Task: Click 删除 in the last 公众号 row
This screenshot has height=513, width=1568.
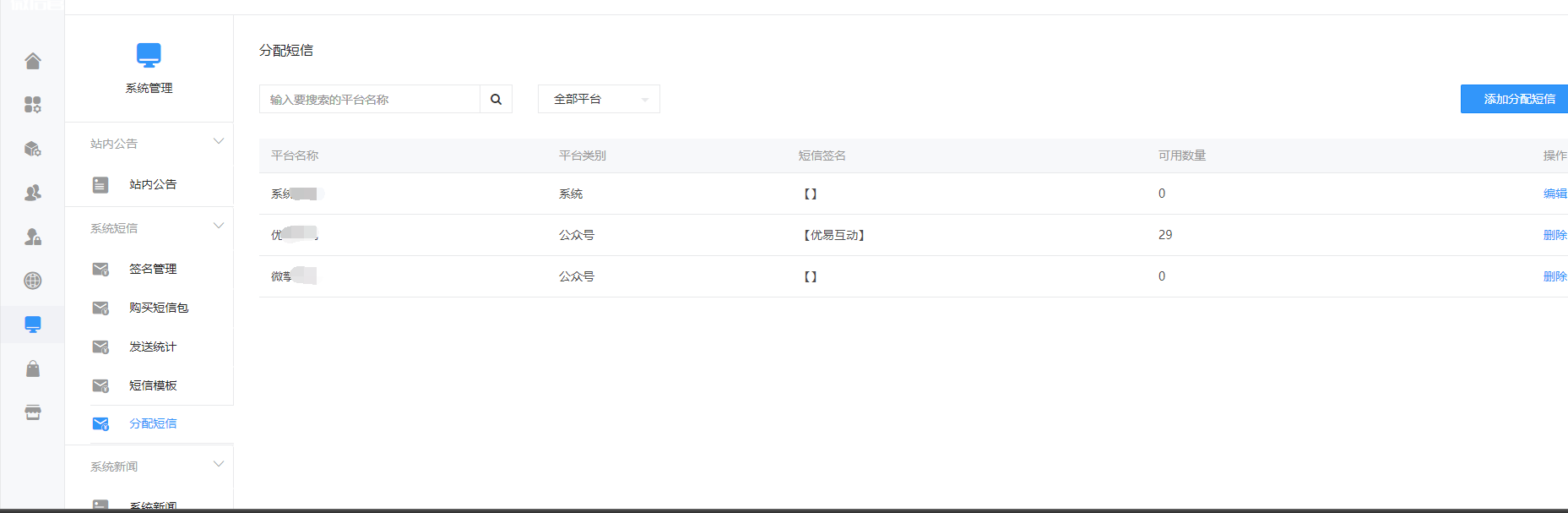Action: [x=1555, y=276]
